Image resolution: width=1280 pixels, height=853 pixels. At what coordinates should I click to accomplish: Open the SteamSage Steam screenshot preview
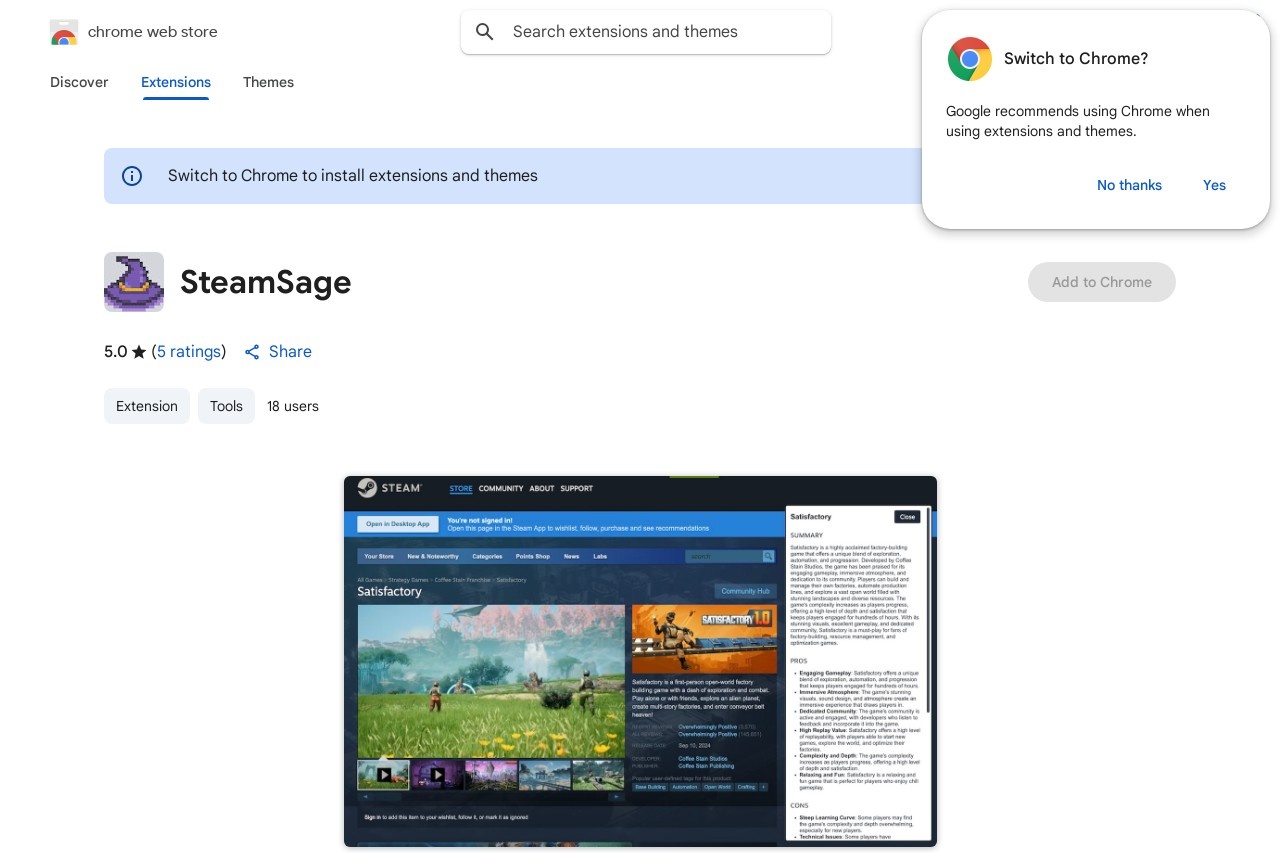click(x=640, y=662)
